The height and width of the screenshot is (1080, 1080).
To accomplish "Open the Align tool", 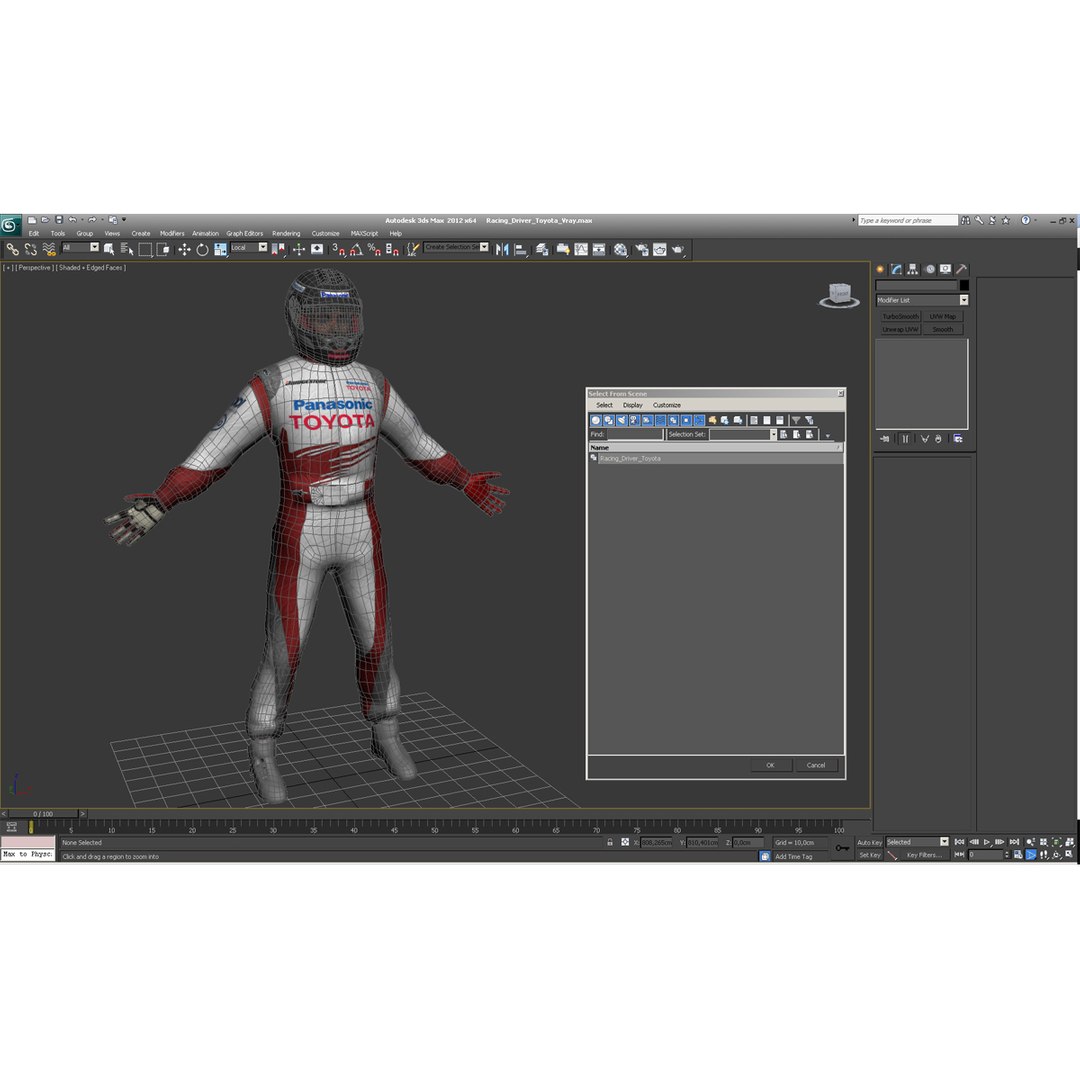I will tap(521, 249).
